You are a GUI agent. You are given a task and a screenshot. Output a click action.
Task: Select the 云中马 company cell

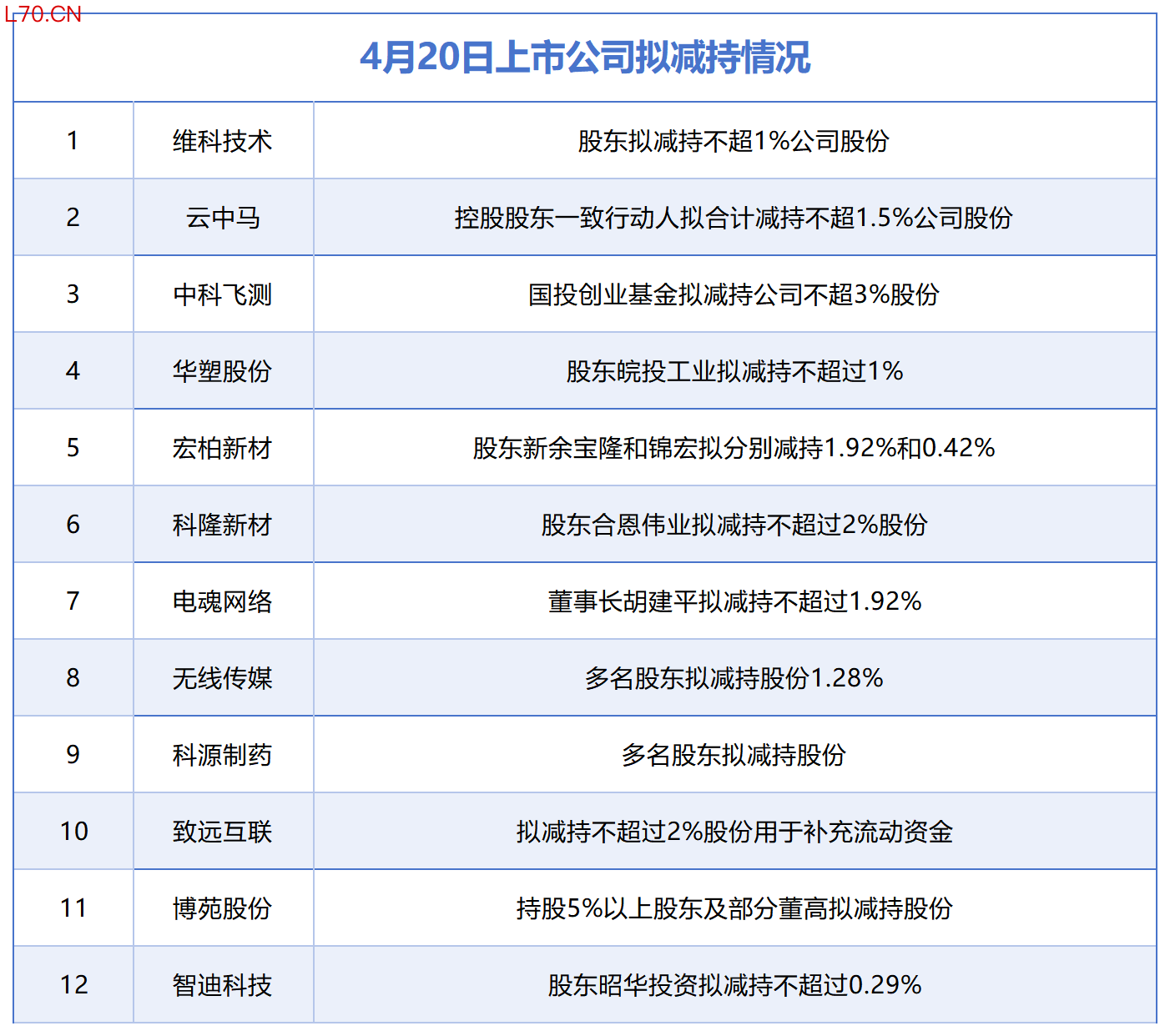point(223,218)
